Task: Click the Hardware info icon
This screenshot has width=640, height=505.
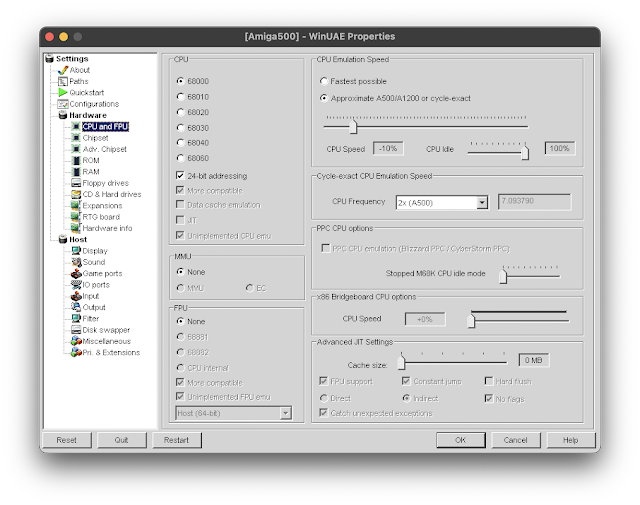Action: [76, 228]
